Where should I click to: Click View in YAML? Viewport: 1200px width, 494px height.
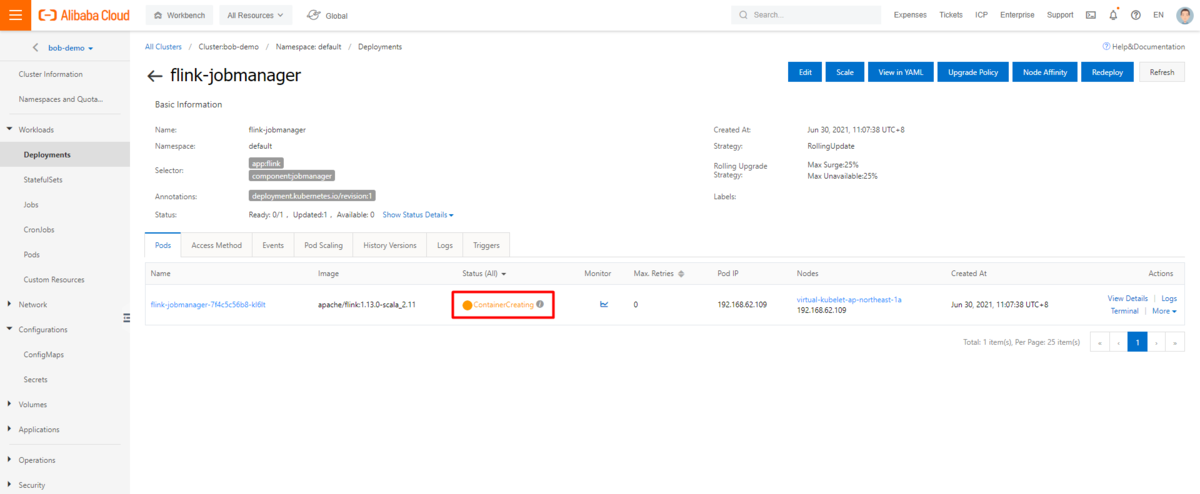click(x=900, y=72)
